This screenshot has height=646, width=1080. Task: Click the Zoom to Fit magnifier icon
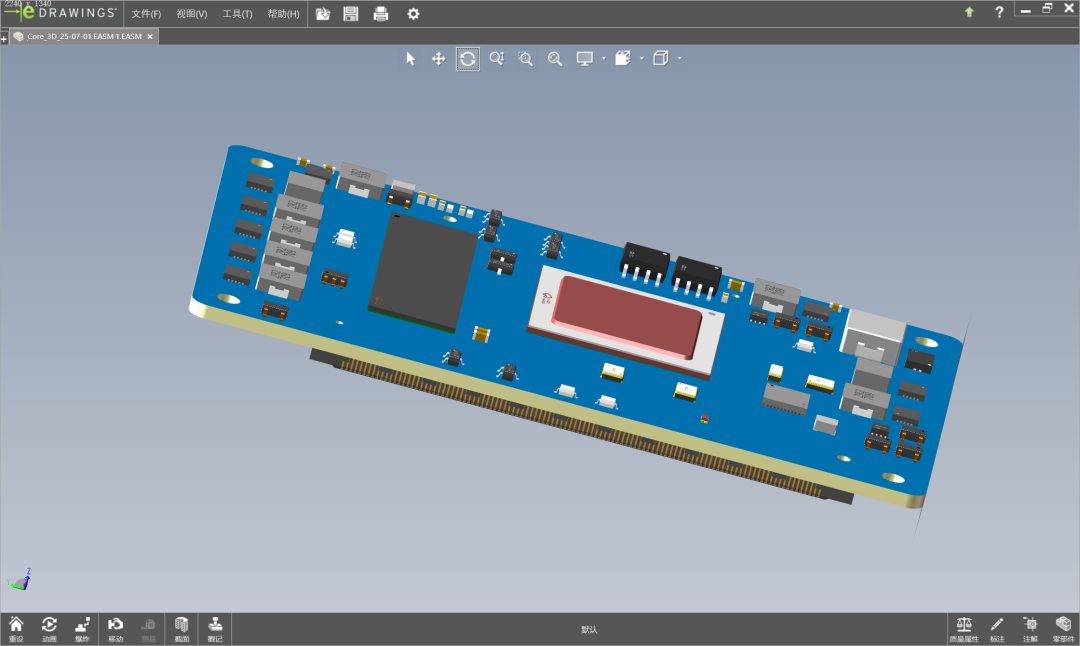tap(555, 59)
